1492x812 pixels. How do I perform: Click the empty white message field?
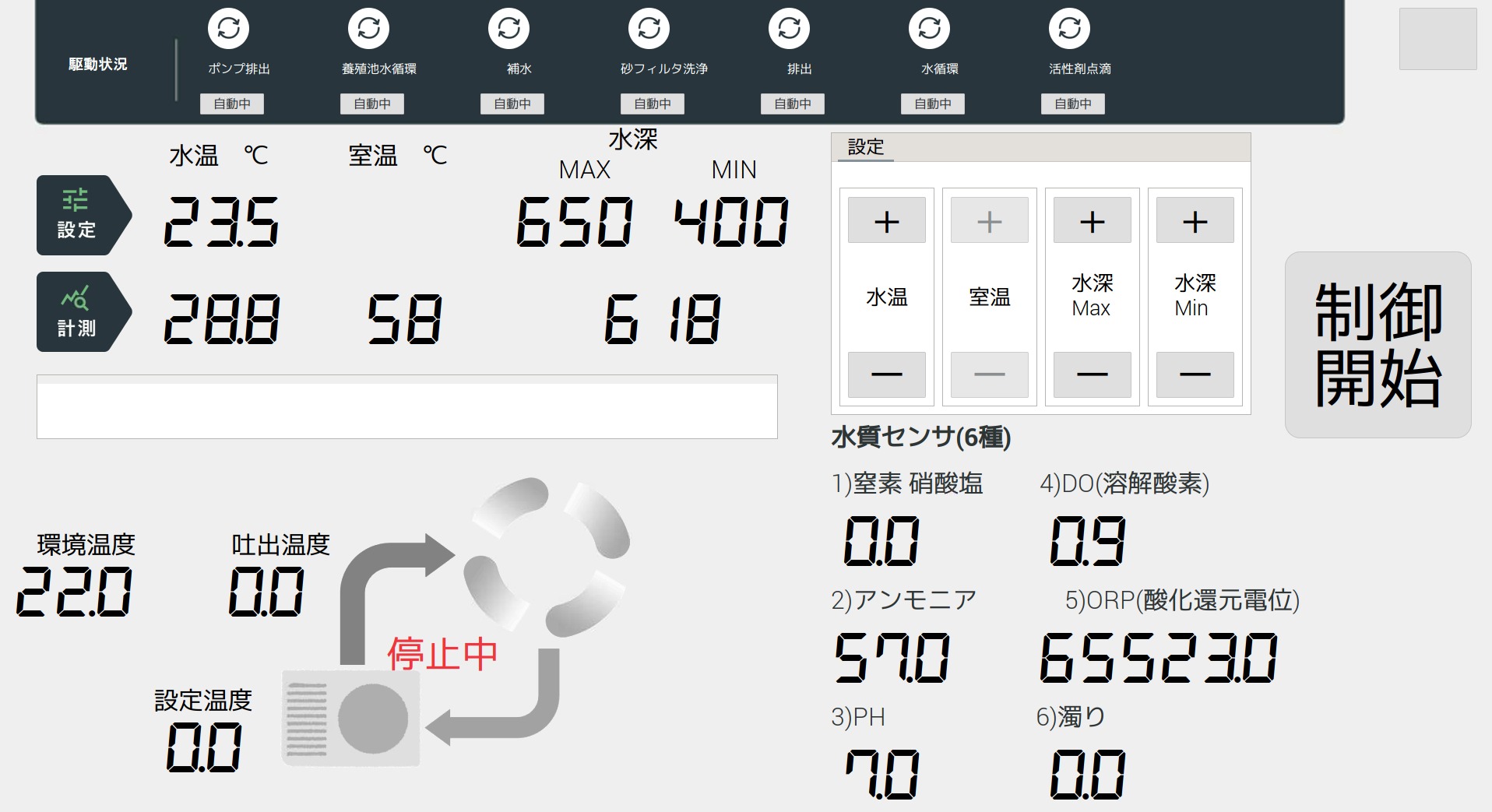point(406,407)
